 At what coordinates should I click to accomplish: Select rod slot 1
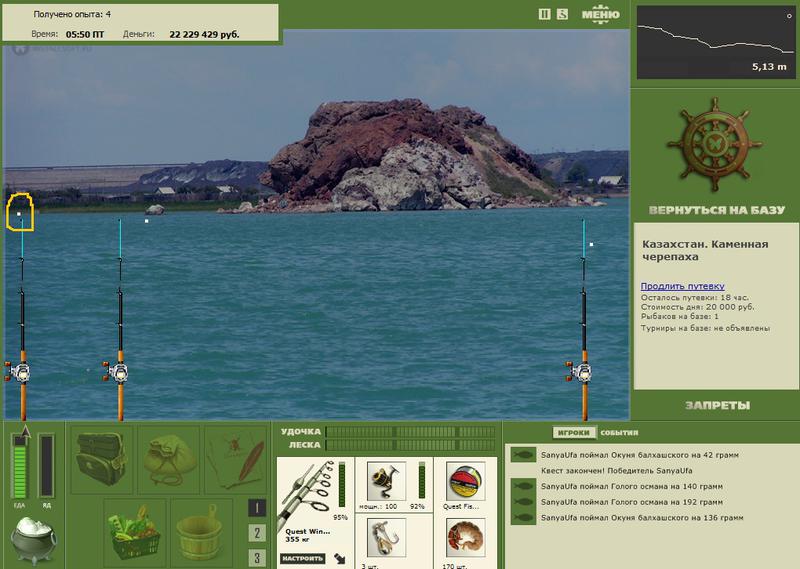[x=257, y=508]
